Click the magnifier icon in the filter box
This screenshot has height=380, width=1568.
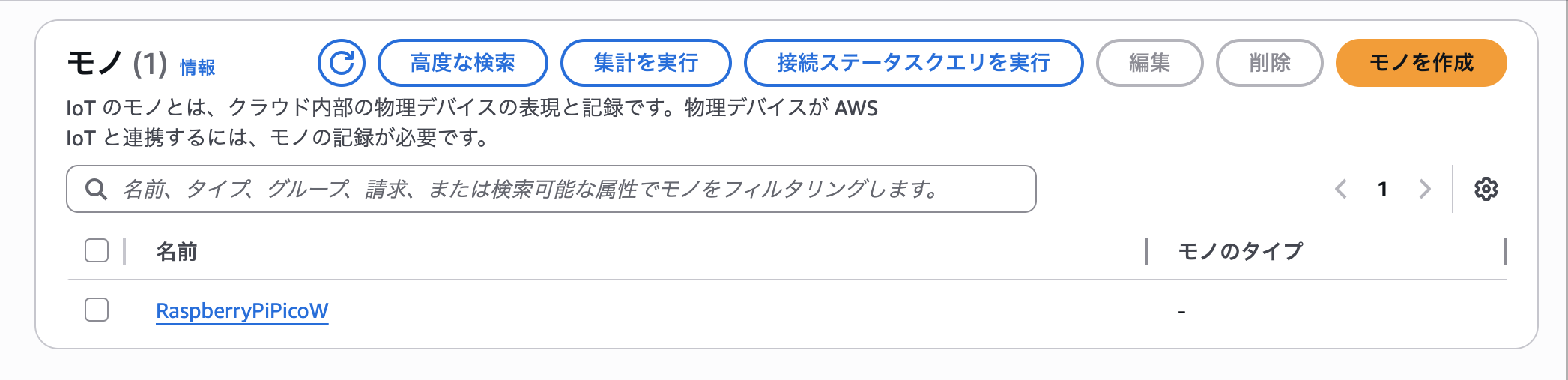click(96, 189)
